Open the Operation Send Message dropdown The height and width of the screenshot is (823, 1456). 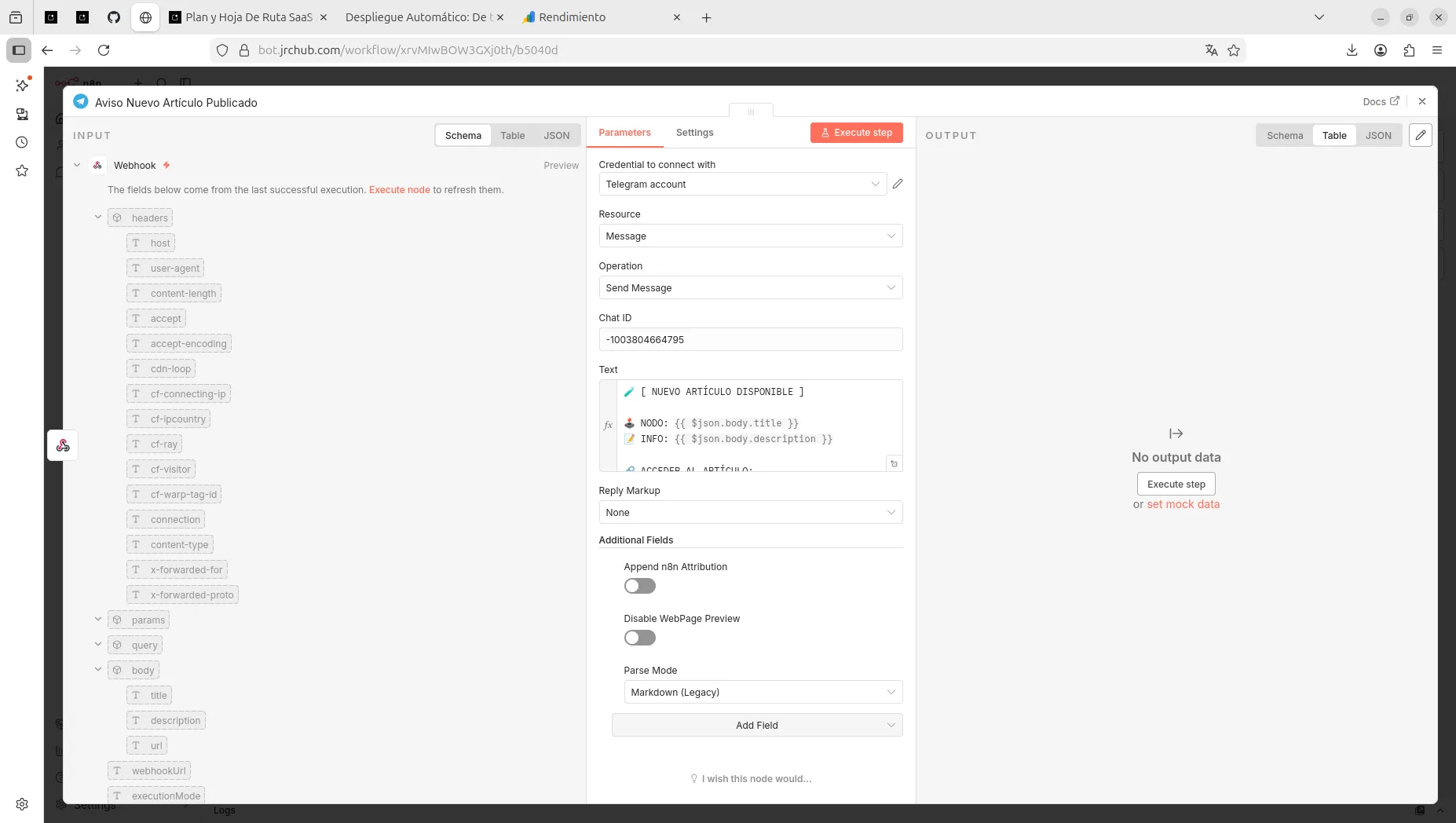[x=750, y=287]
